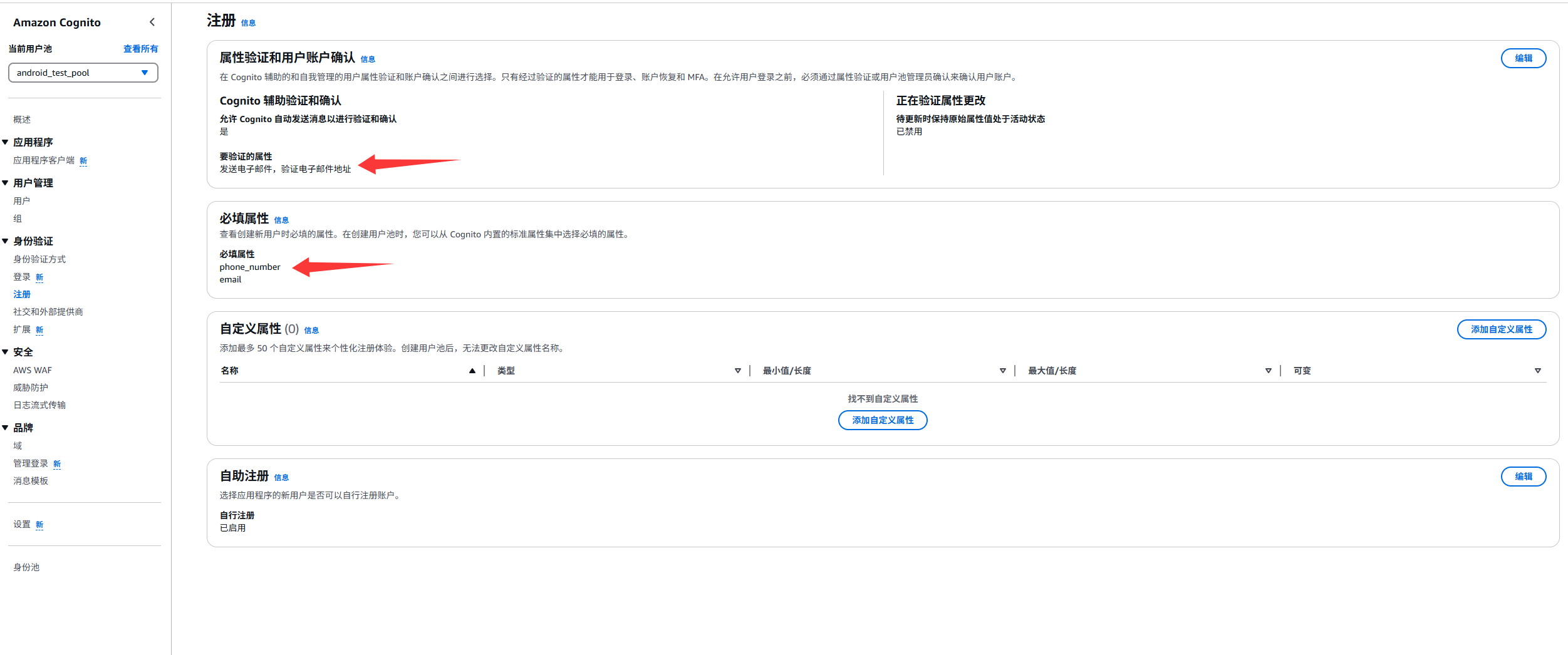Collapse the Amazon Cognito sidebar
This screenshot has width=1568, height=655.
pos(152,22)
